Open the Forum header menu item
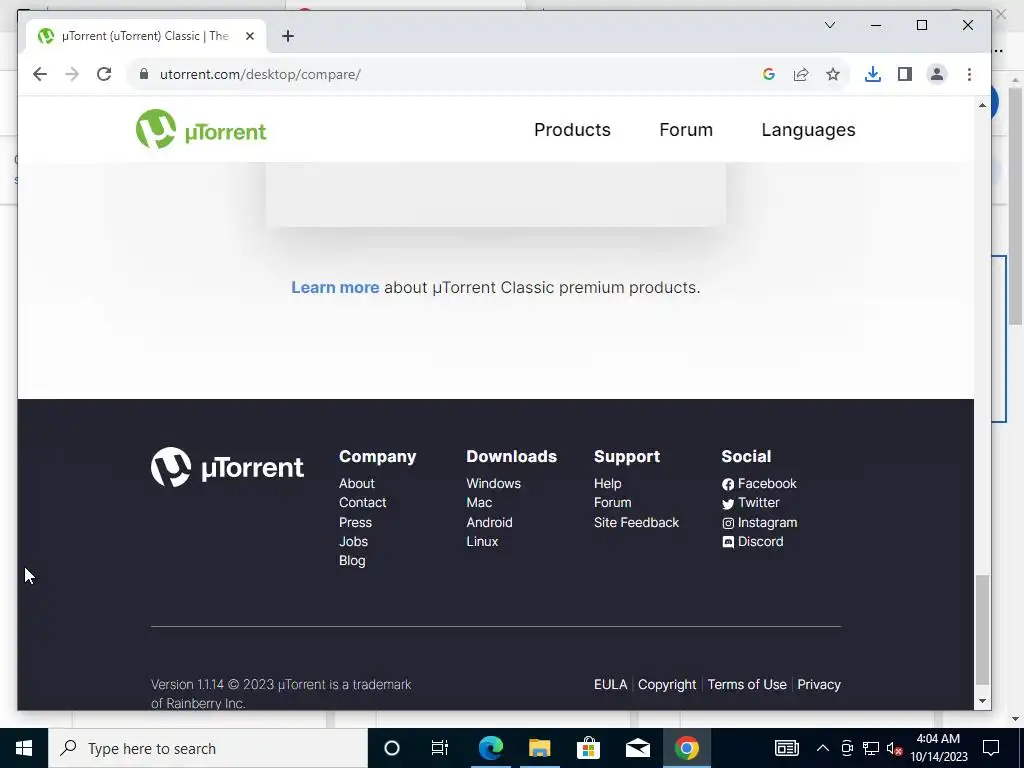 click(x=686, y=130)
